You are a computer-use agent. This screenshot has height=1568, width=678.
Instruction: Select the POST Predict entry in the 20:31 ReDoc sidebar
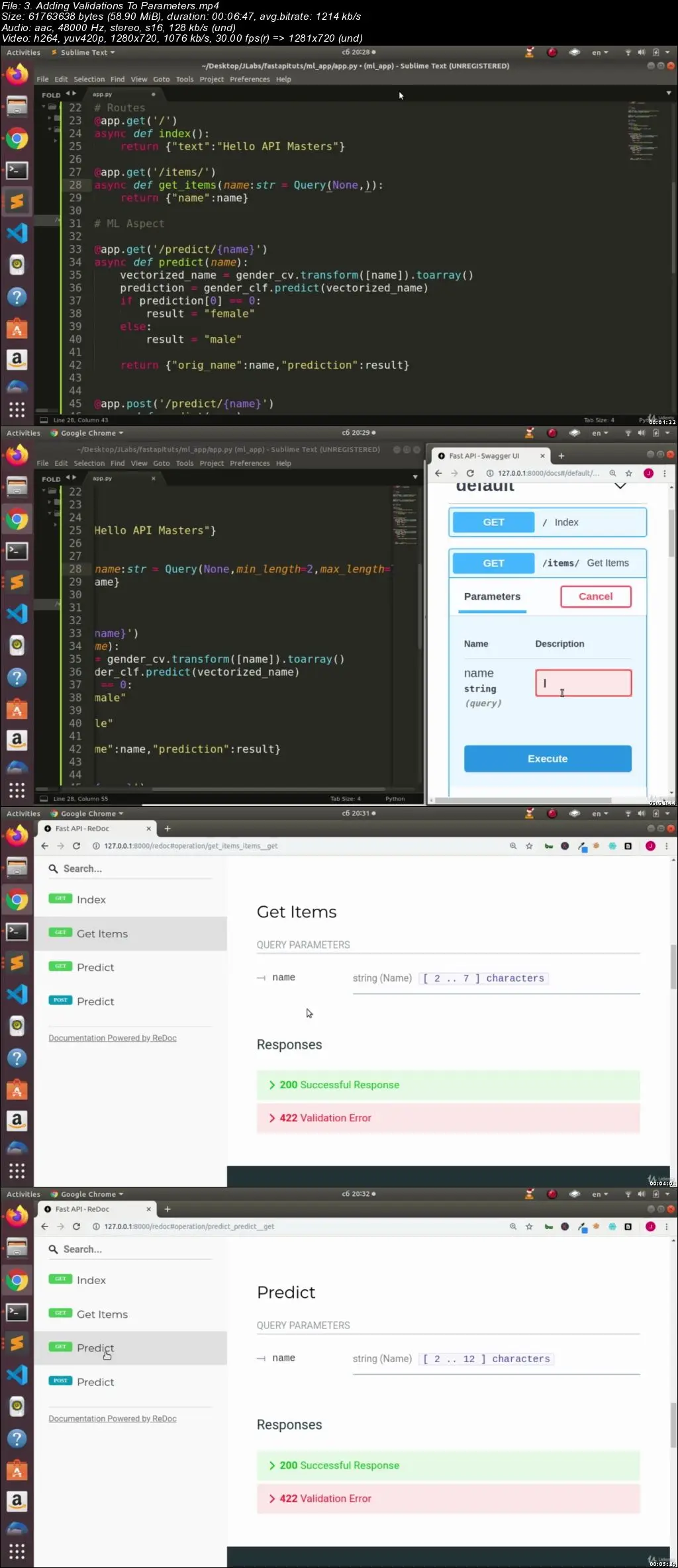click(x=130, y=1001)
